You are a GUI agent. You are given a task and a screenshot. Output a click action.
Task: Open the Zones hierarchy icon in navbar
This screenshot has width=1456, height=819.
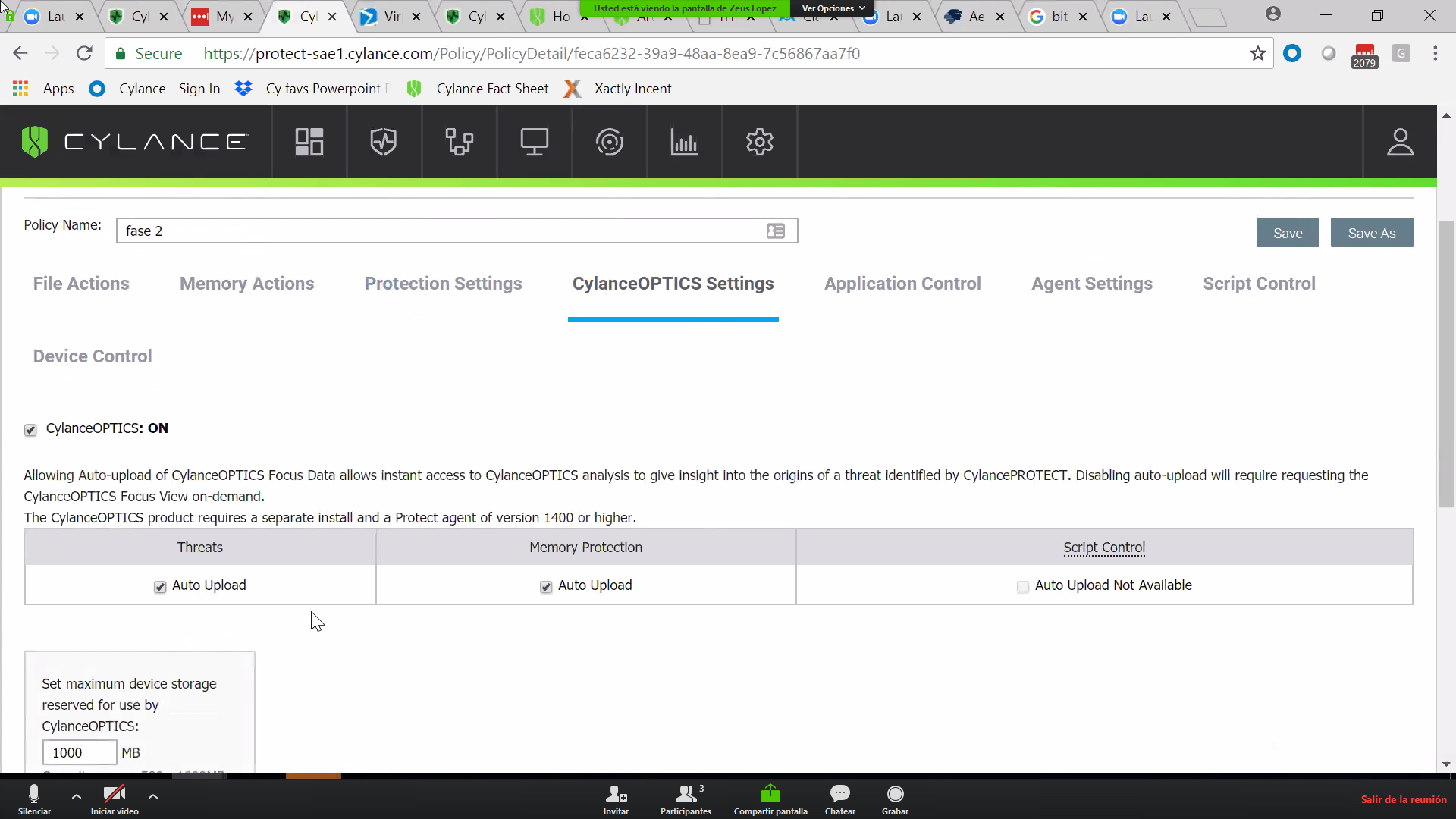459,142
